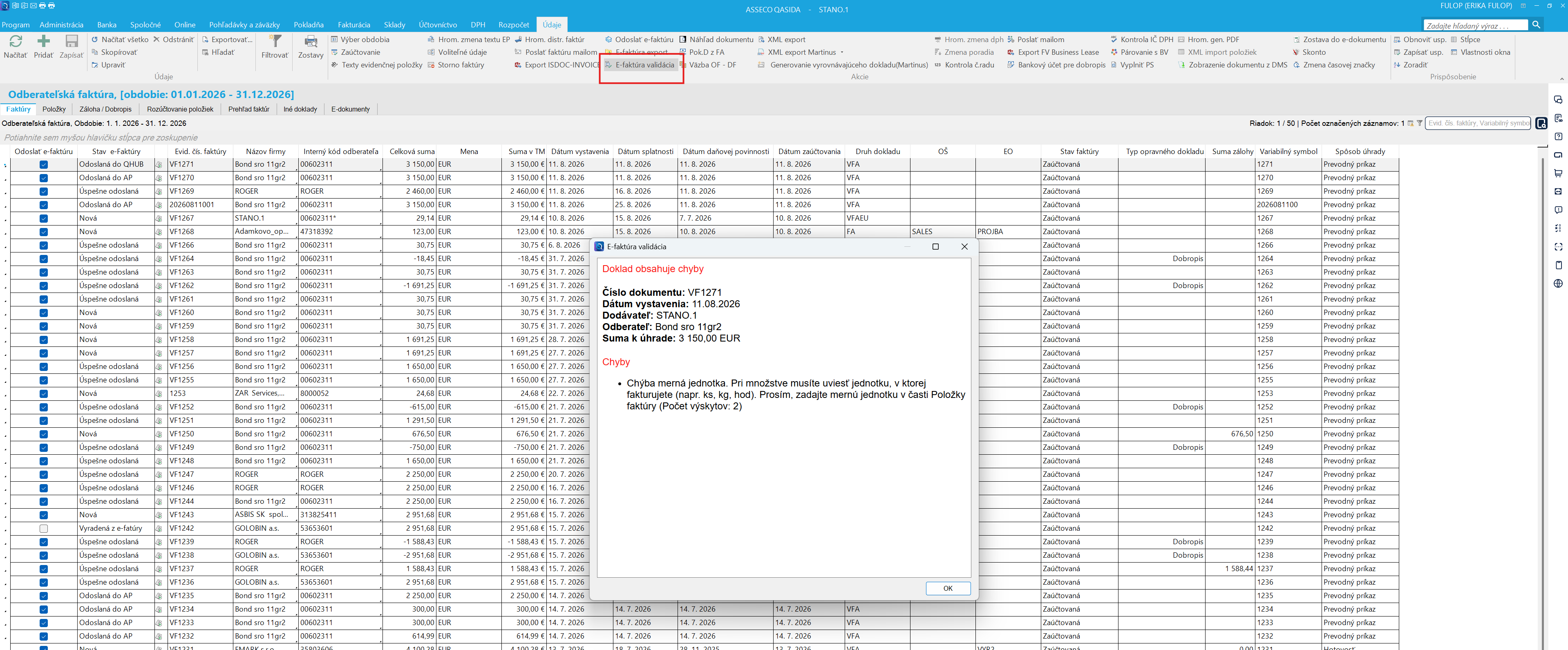Check the unchecked box for VF1242 row

[x=44, y=528]
